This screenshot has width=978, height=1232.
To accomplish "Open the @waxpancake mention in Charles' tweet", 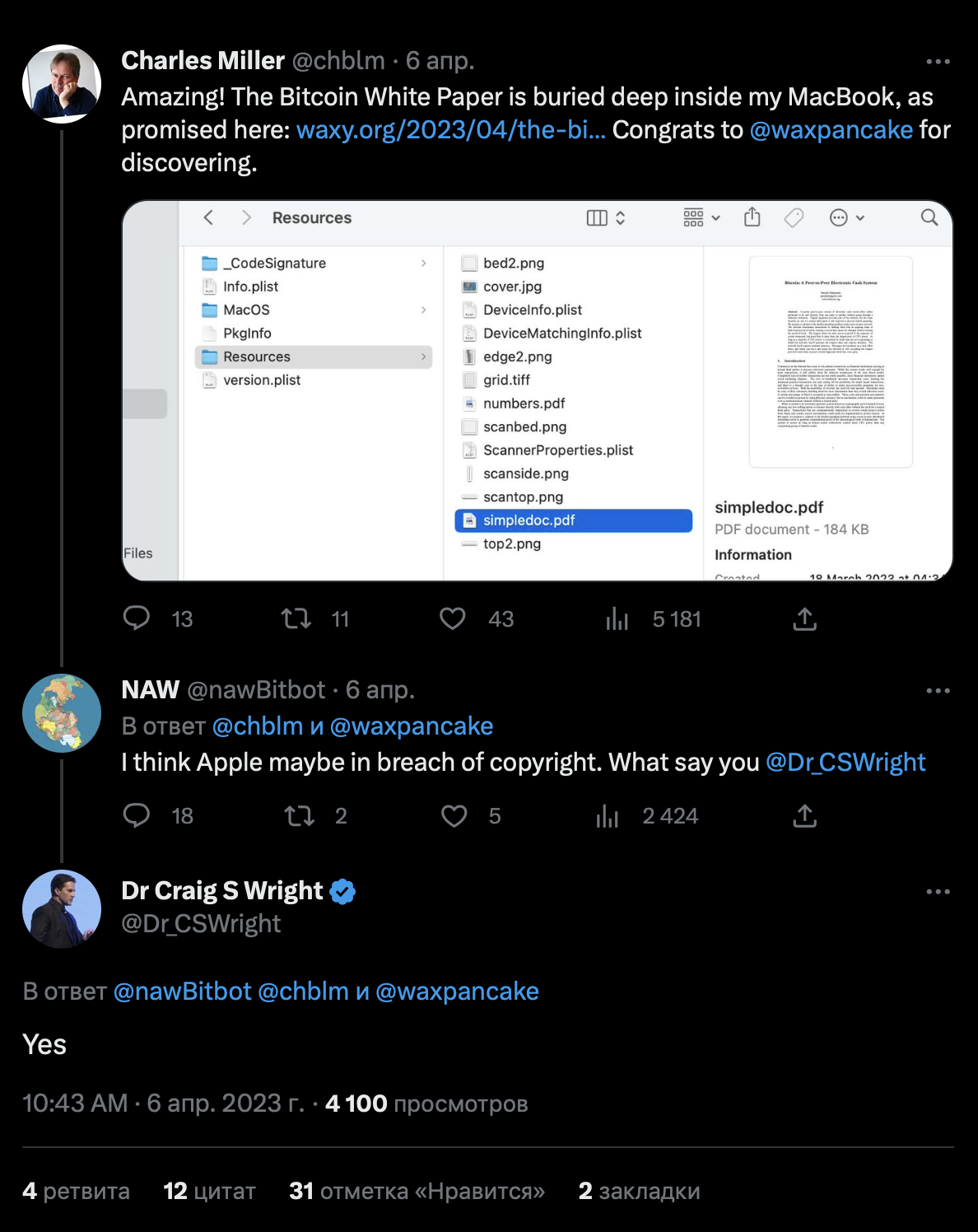I will pyautogui.click(x=831, y=130).
